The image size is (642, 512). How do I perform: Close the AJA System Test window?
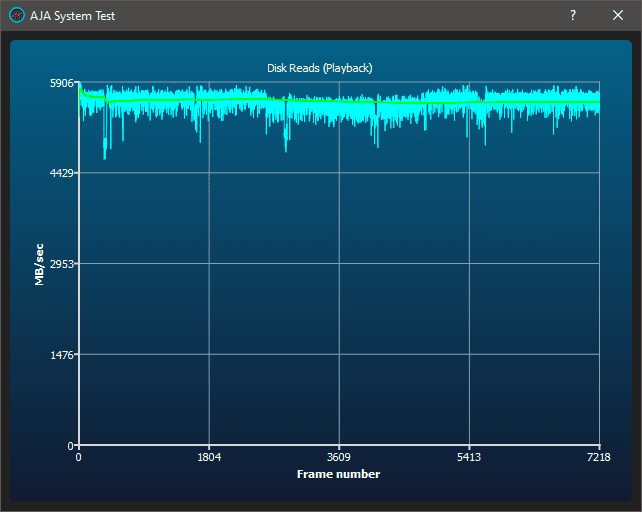tap(618, 16)
